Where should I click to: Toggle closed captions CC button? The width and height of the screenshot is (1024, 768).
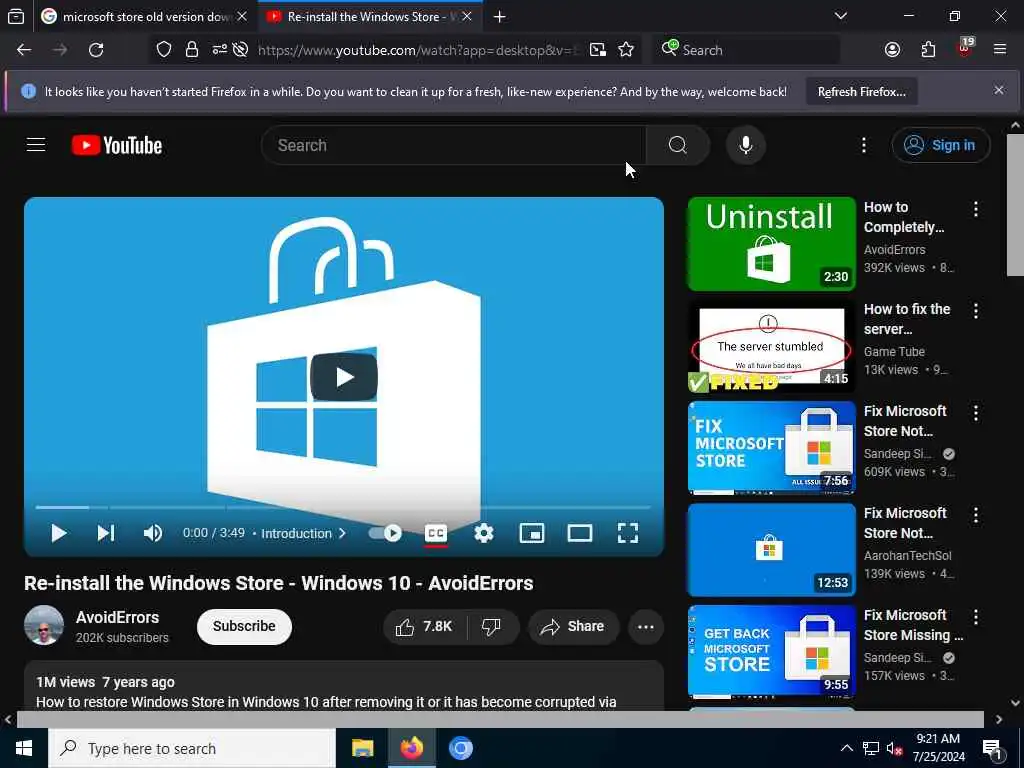click(436, 534)
